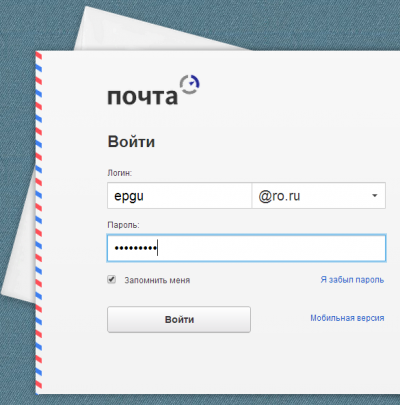400x405 pixels.
Task: Click the Пароль: field label
Action: [123, 225]
